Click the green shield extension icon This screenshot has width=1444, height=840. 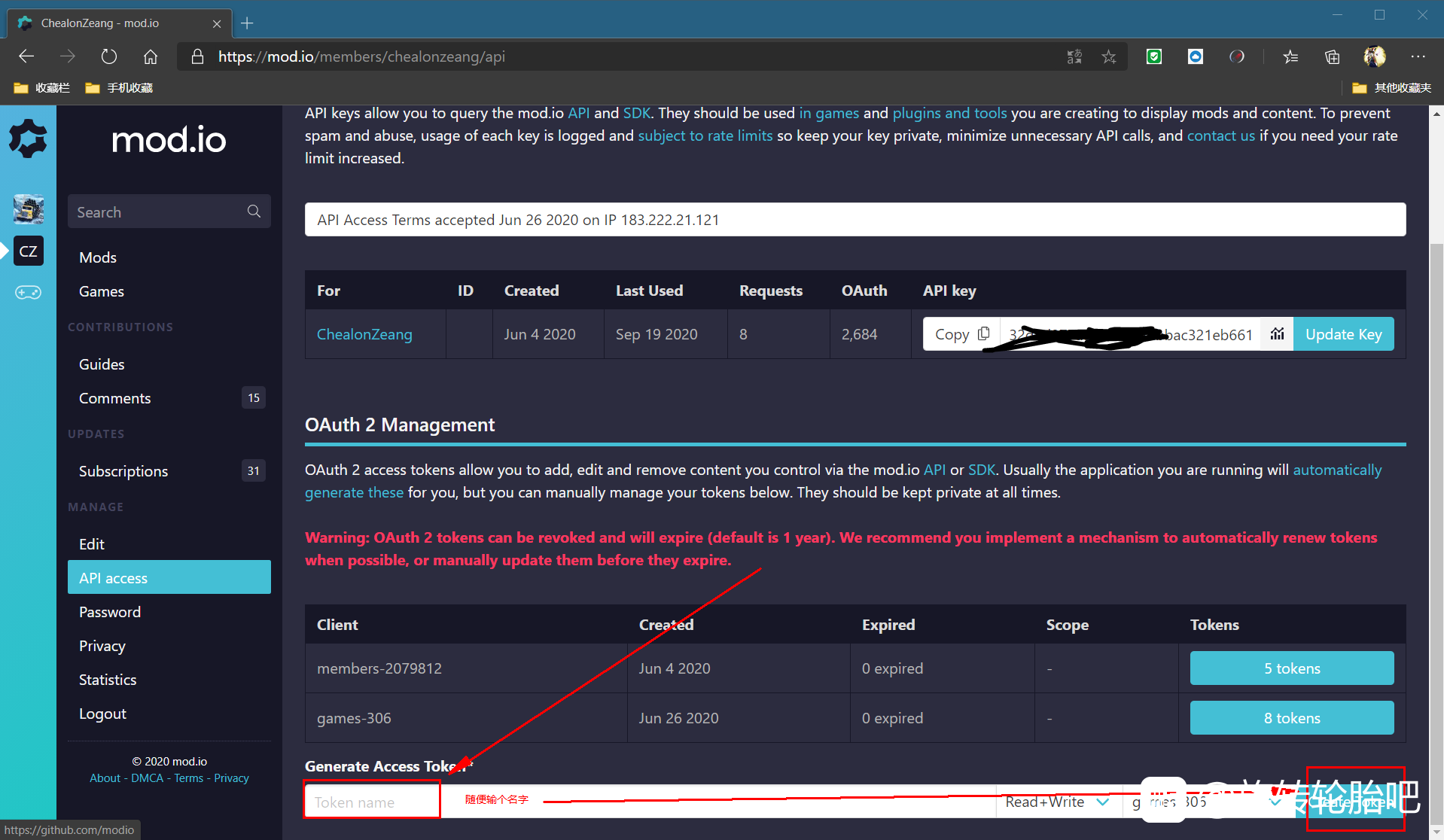[1153, 56]
